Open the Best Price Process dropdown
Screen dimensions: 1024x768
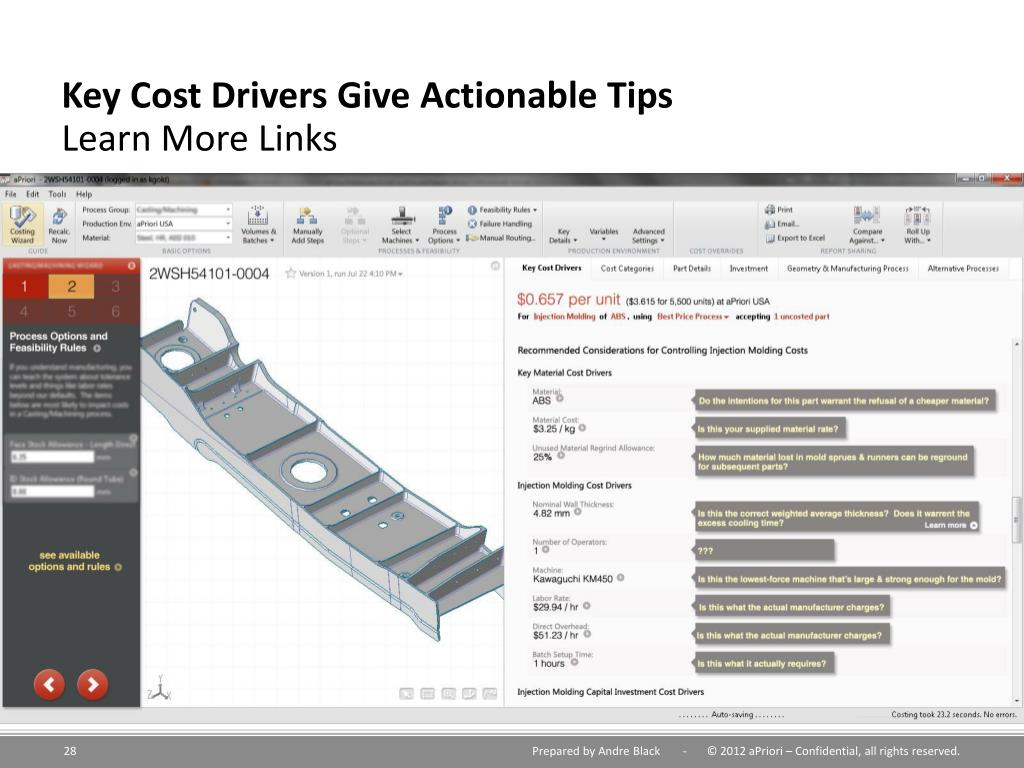[692, 317]
